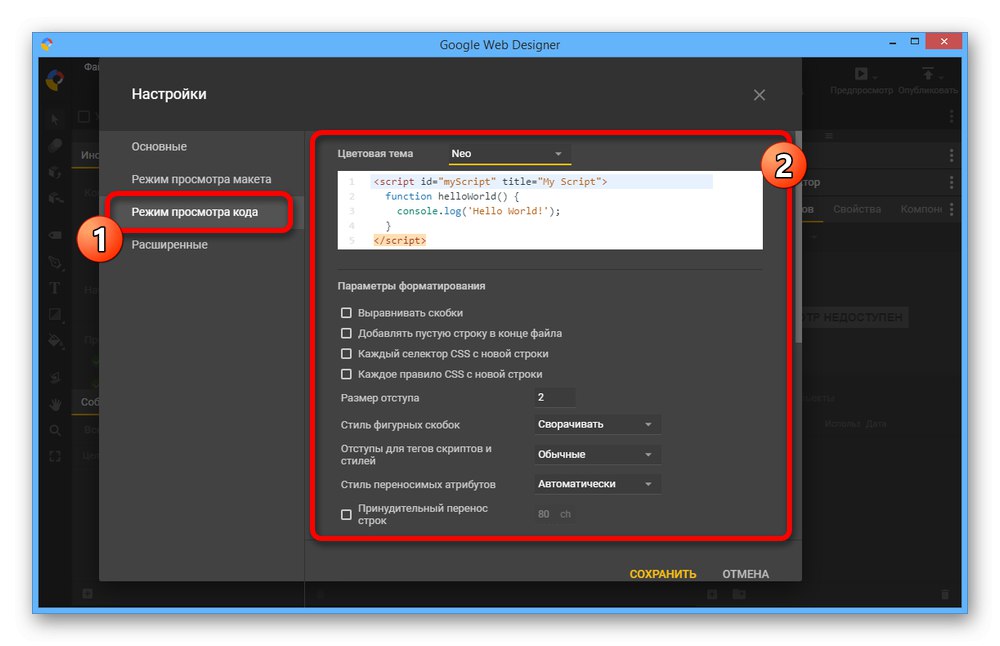Open Режим просмотра макета settings section
The image size is (1000, 646).
[202, 179]
